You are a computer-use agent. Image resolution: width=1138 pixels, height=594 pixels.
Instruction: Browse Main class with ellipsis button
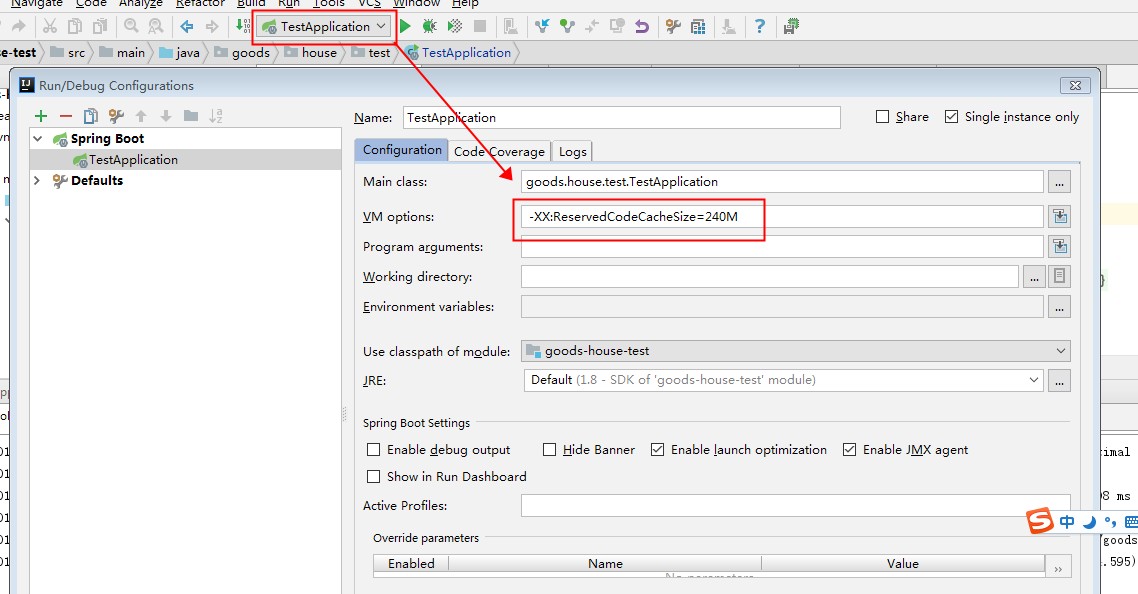(1060, 182)
